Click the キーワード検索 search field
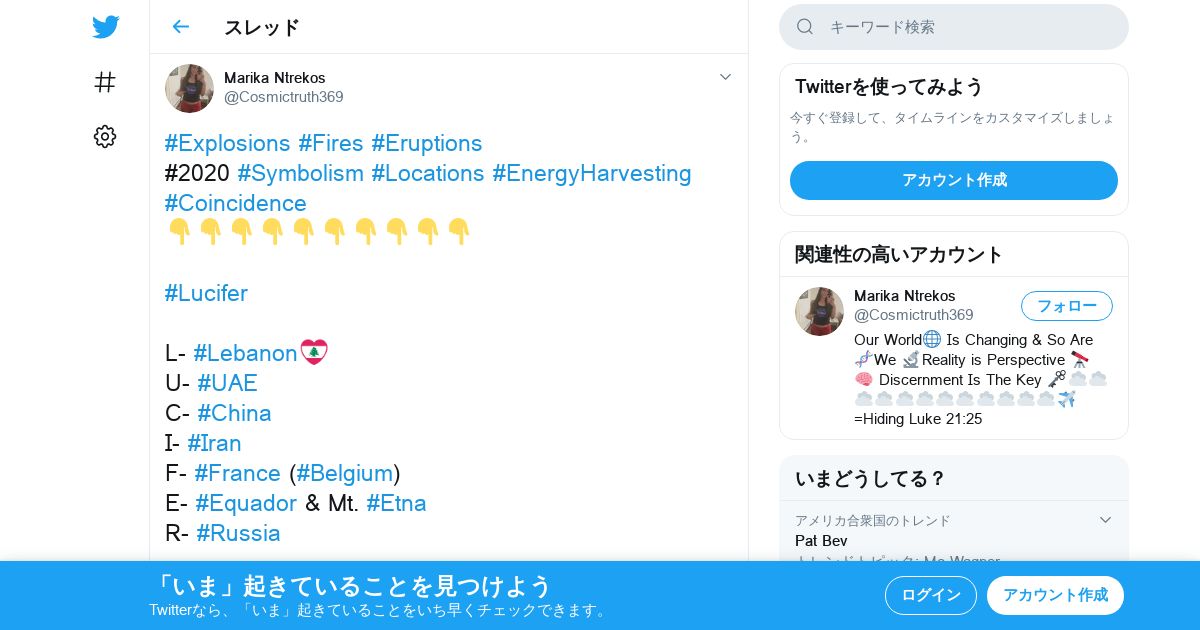This screenshot has width=1200, height=630. point(954,27)
